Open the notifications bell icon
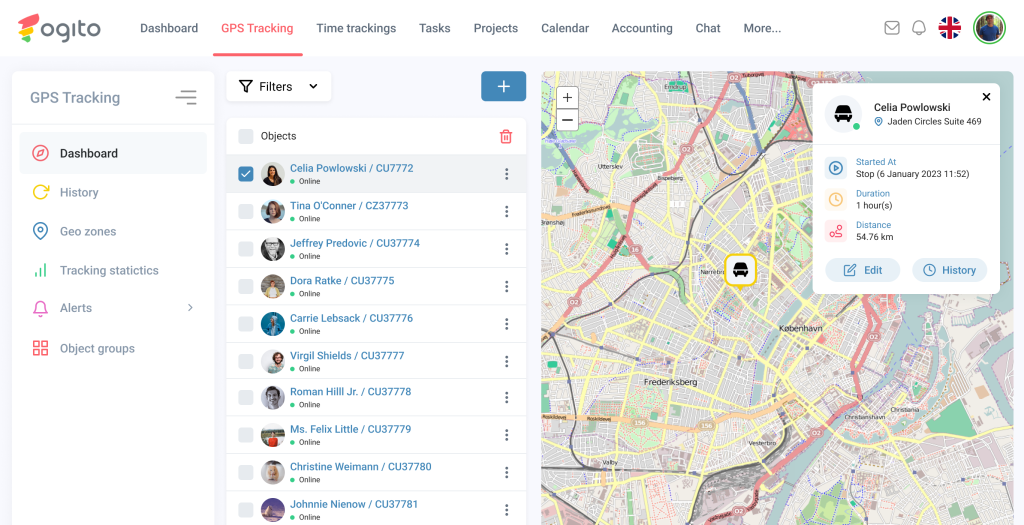Image resolution: width=1024 pixels, height=525 pixels. [x=919, y=28]
